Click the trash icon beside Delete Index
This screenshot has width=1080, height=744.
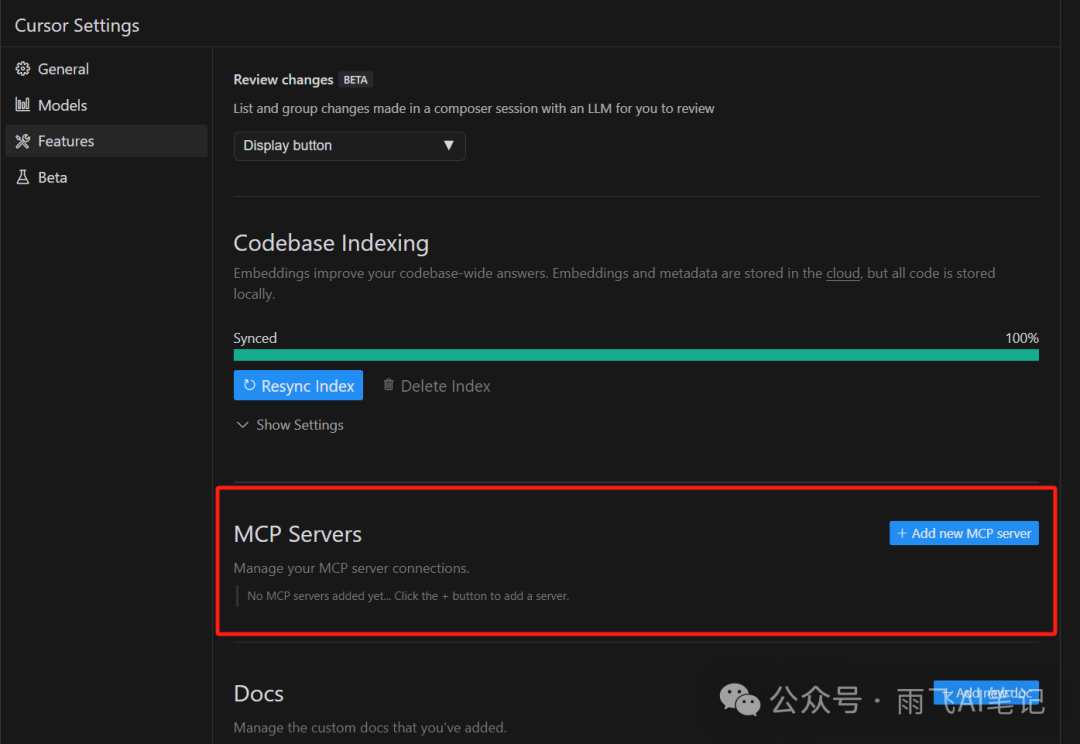coord(388,385)
